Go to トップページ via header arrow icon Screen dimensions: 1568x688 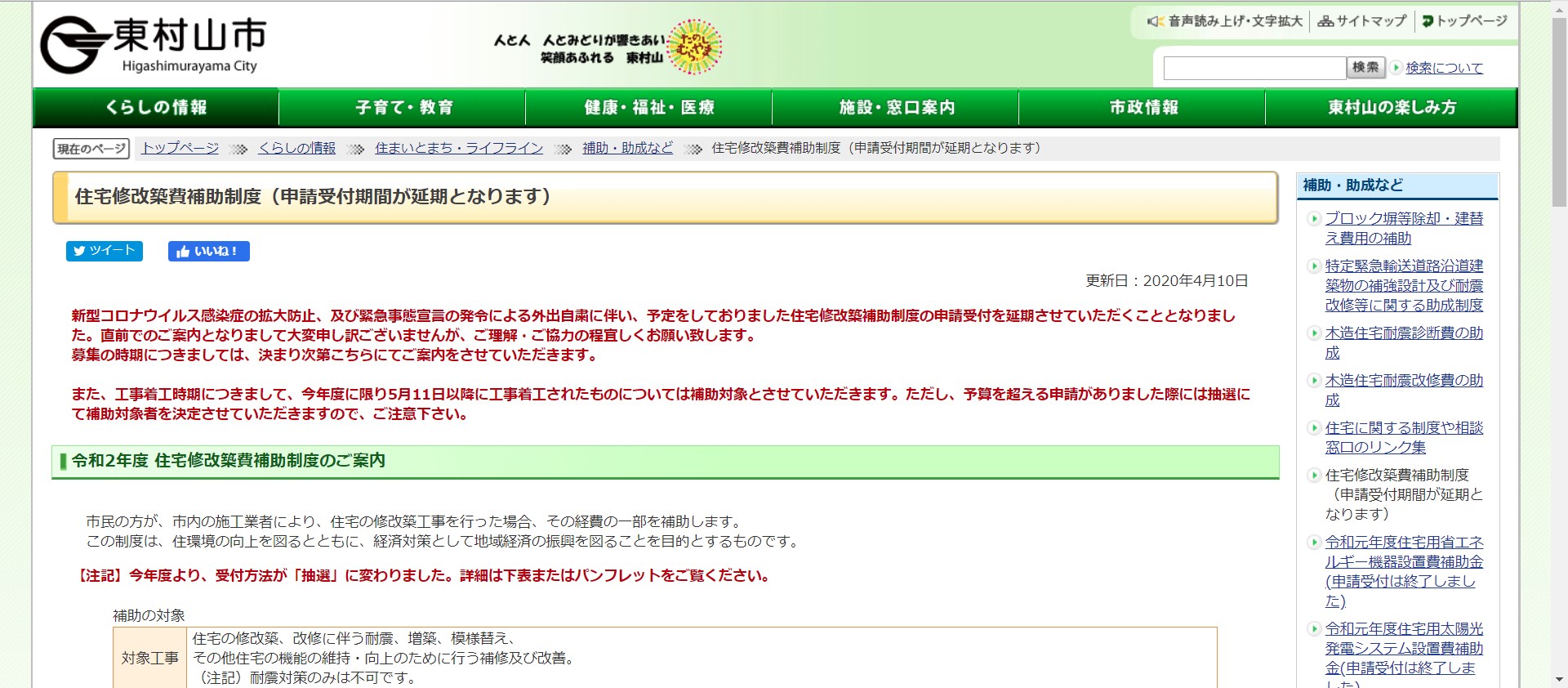(x=1428, y=21)
